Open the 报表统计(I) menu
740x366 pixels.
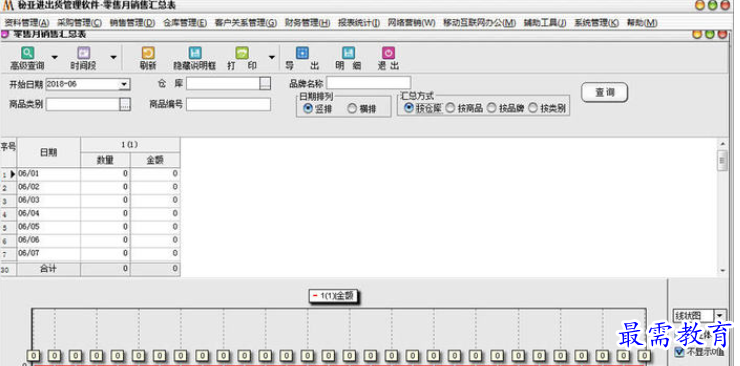coord(359,23)
